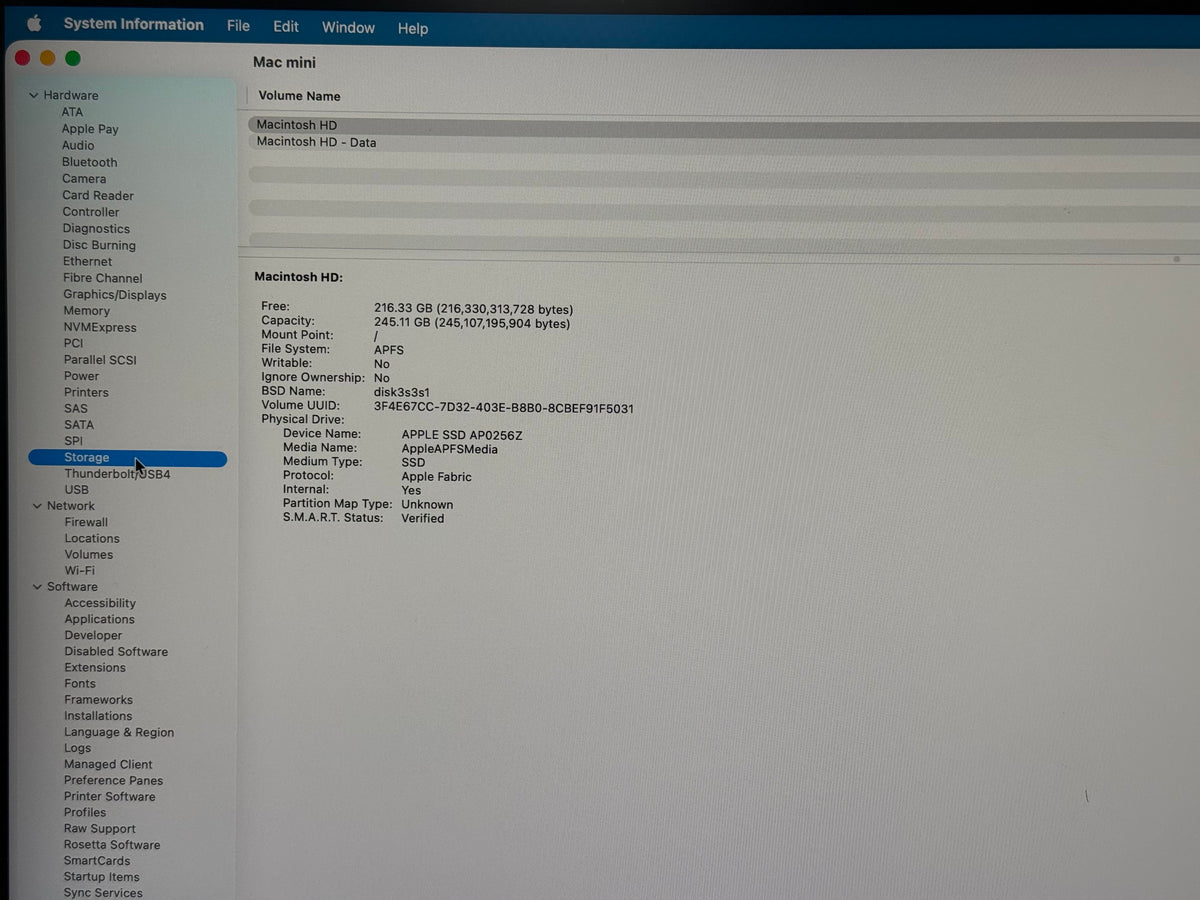Select Diagnostics in the sidebar
This screenshot has height=900, width=1200.
tap(96, 229)
